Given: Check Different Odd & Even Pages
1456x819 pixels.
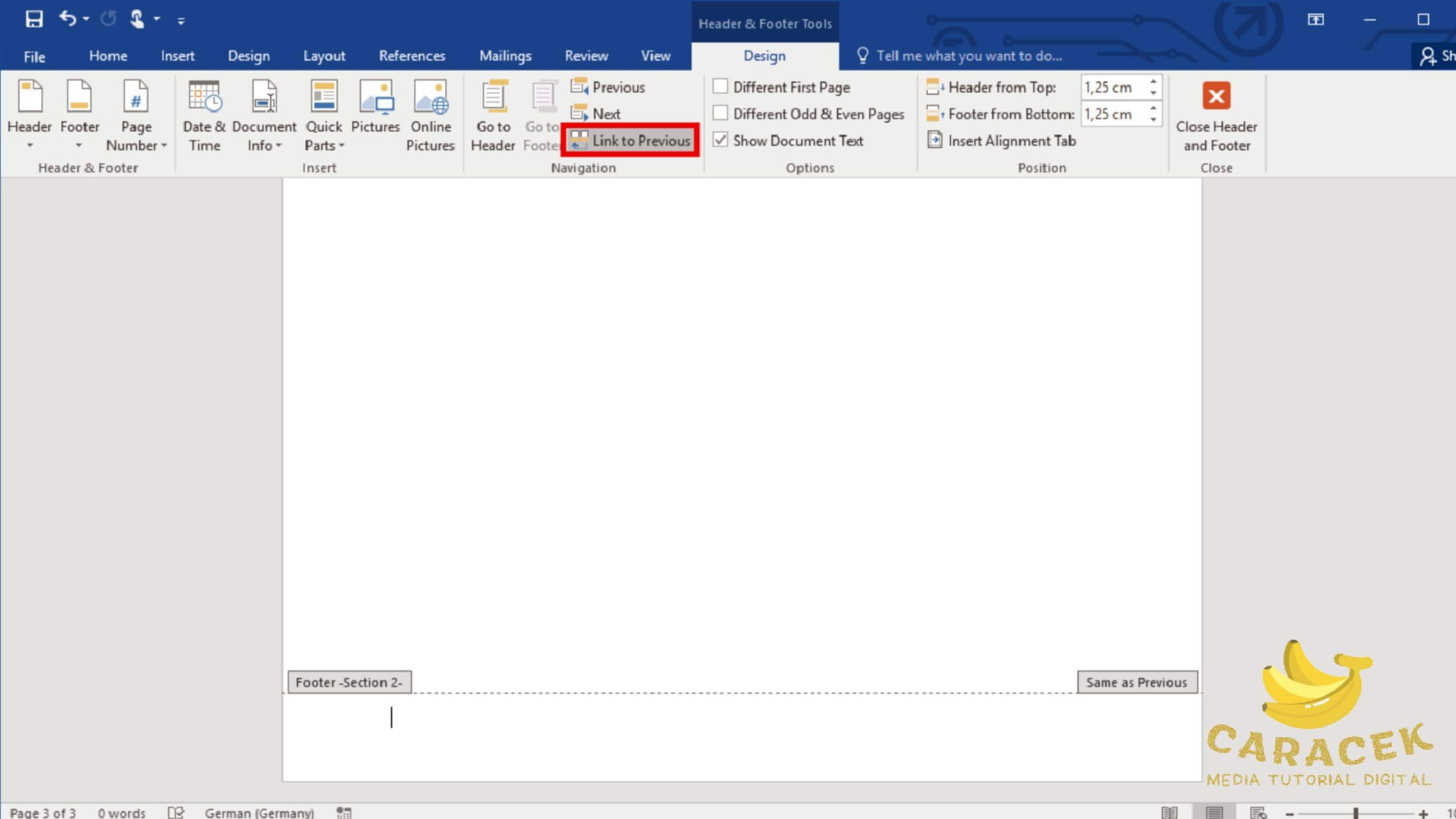Looking at the screenshot, I should pyautogui.click(x=720, y=113).
